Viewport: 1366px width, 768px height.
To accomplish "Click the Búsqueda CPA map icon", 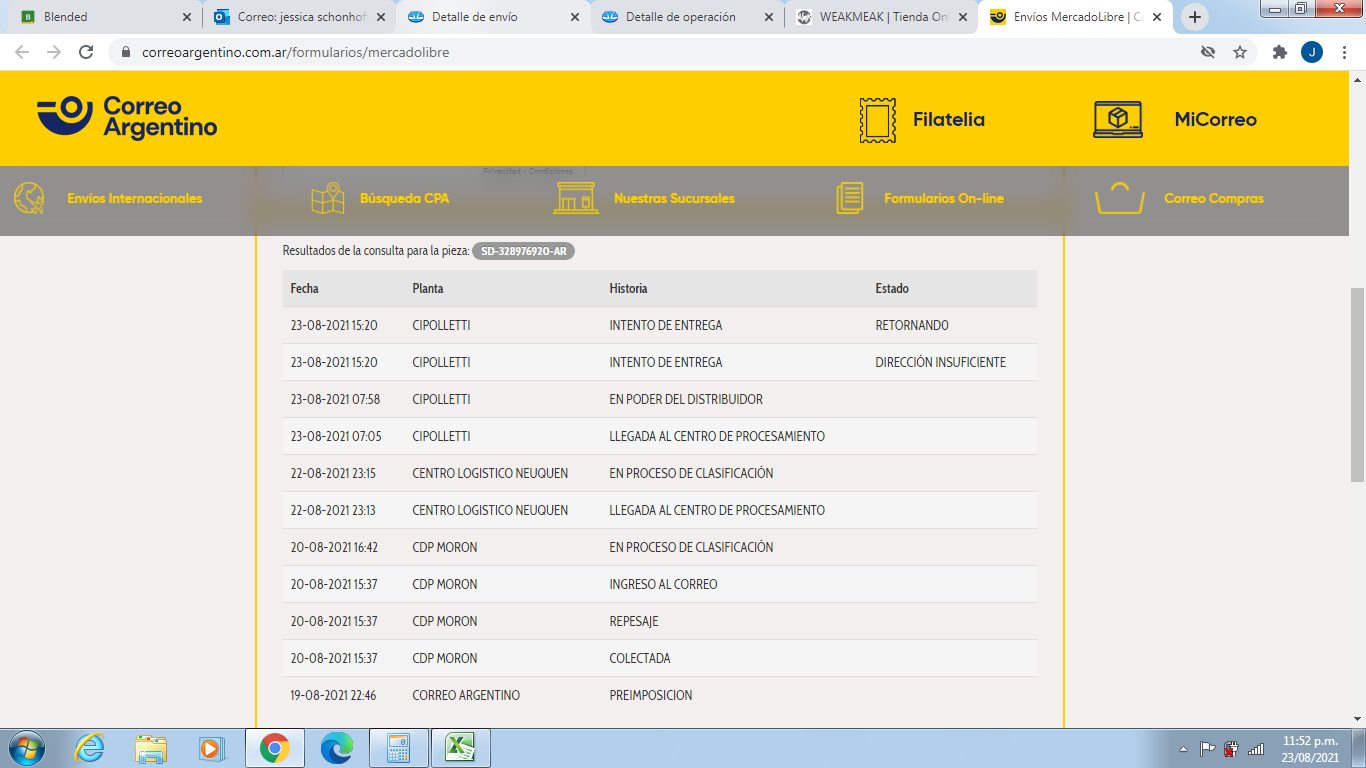I will [x=327, y=198].
